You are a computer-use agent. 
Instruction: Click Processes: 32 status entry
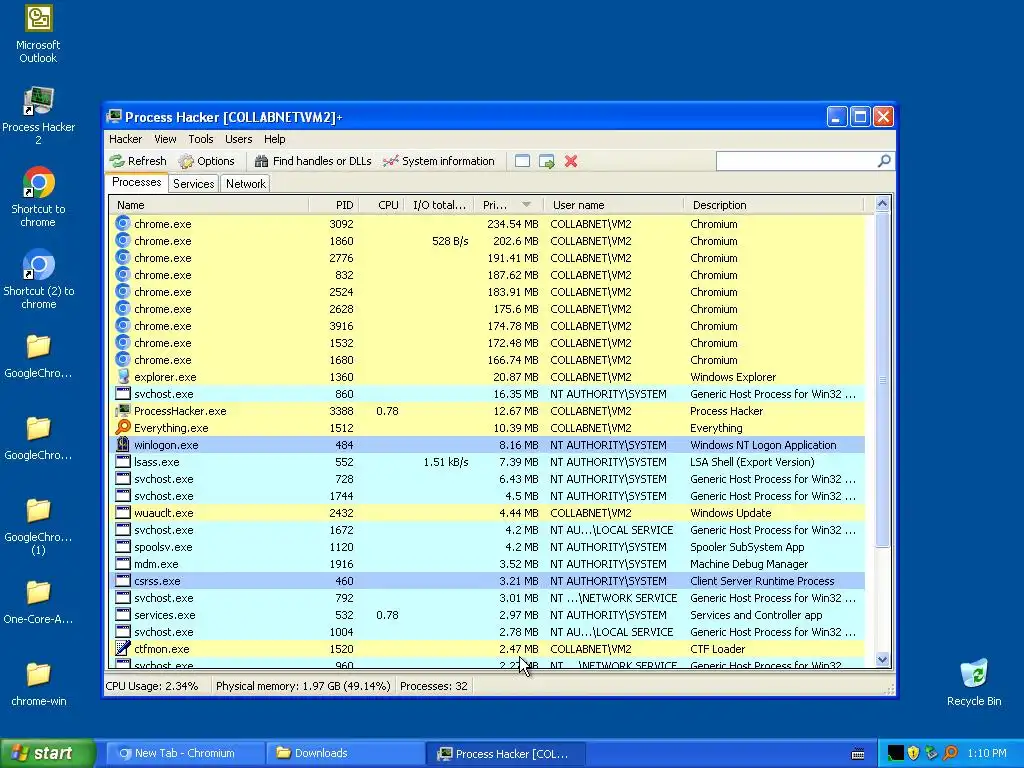point(434,686)
